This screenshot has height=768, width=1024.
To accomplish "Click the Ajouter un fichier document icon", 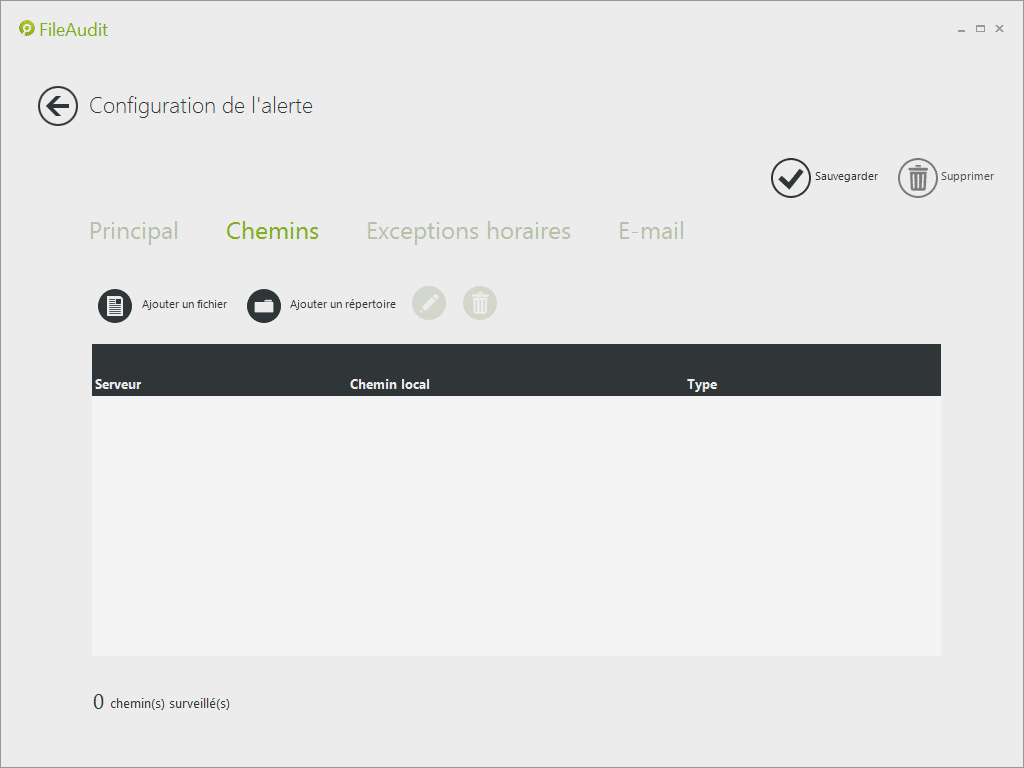I will point(115,305).
